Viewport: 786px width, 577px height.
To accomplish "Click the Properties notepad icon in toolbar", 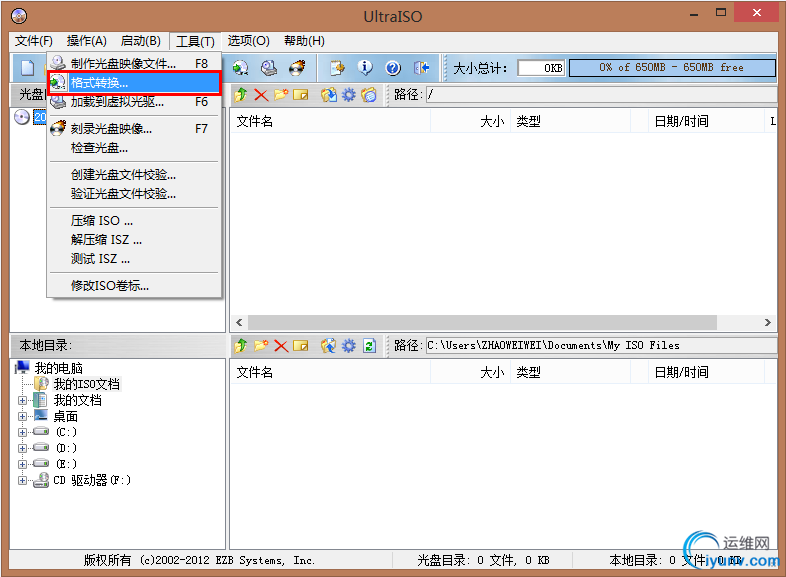I will pyautogui.click(x=337, y=68).
